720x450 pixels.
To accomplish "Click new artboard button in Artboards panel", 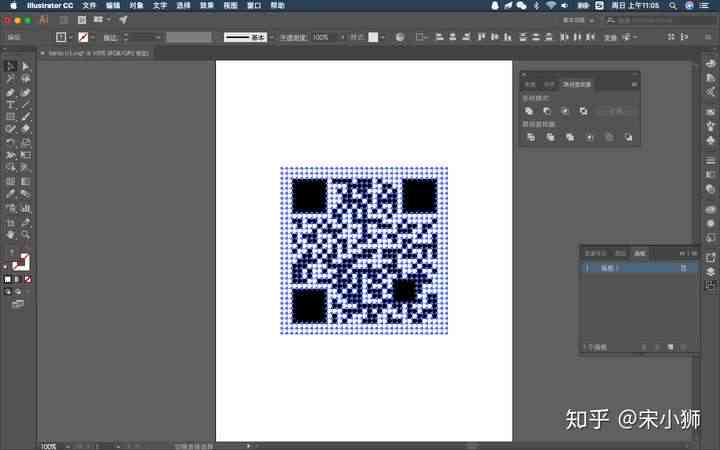I will tap(670, 348).
